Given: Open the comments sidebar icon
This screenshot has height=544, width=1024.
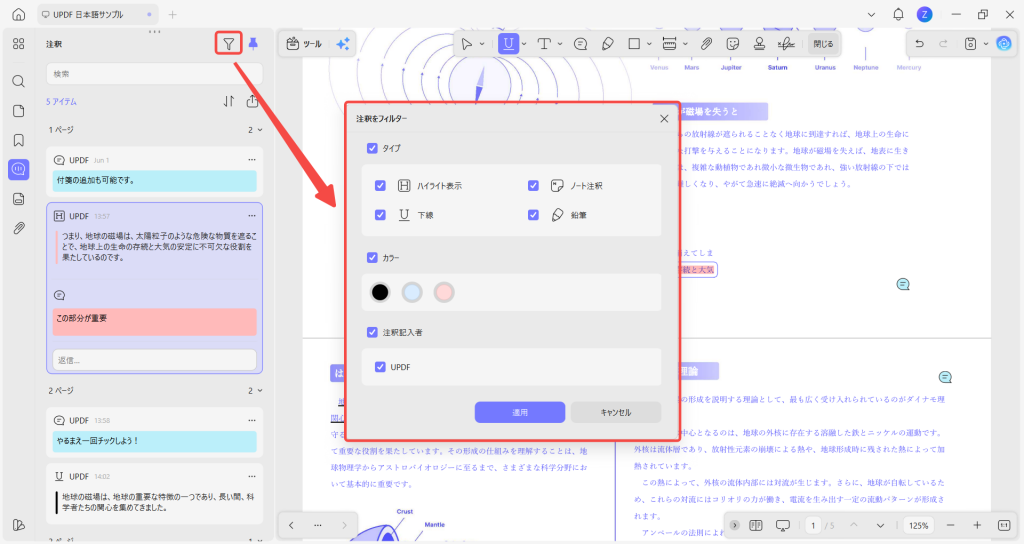Looking at the screenshot, I should pos(18,169).
